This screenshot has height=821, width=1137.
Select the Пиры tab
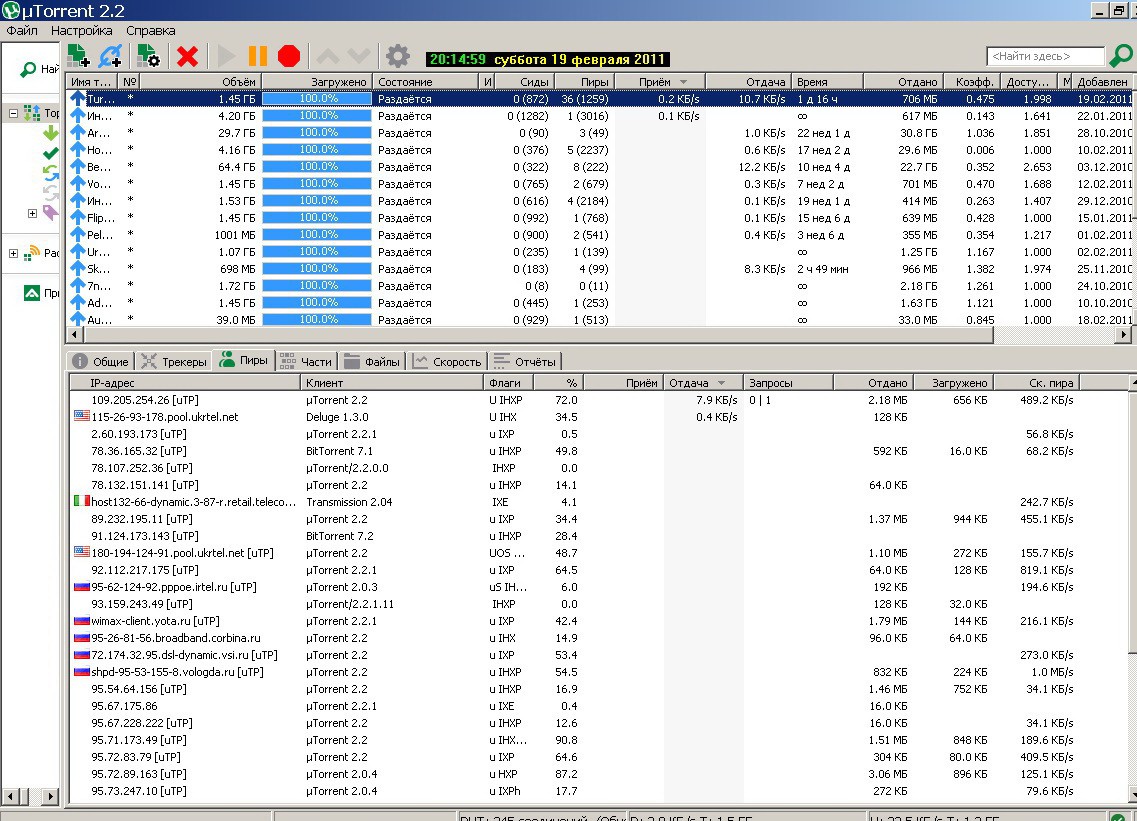tap(244, 360)
